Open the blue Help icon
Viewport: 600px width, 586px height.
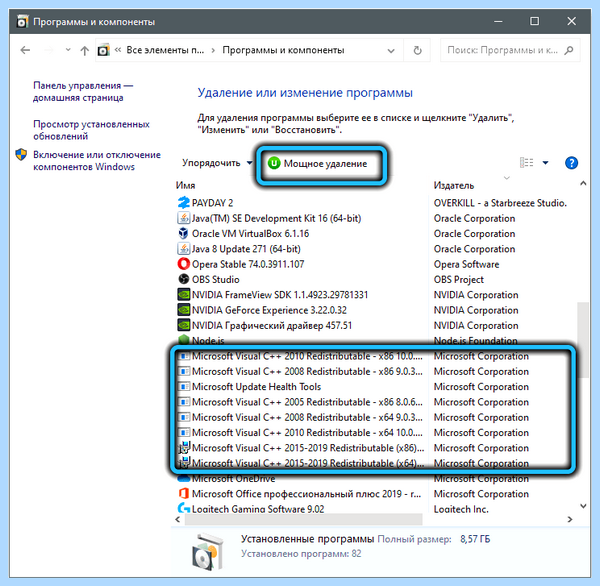(571, 163)
